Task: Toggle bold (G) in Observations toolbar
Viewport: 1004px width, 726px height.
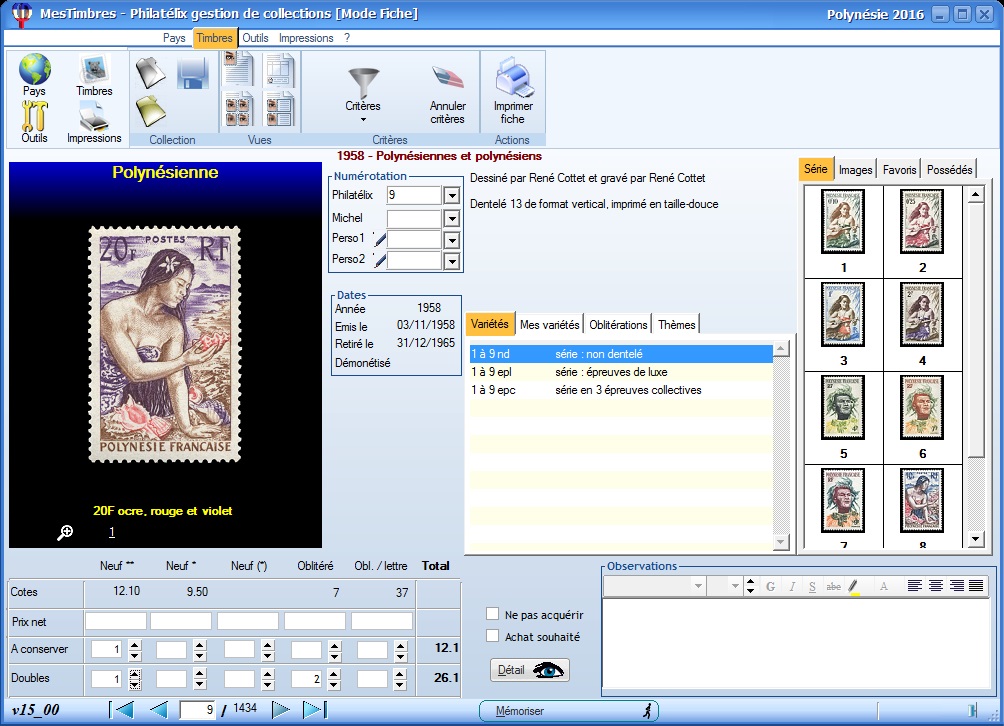Action: (x=770, y=586)
